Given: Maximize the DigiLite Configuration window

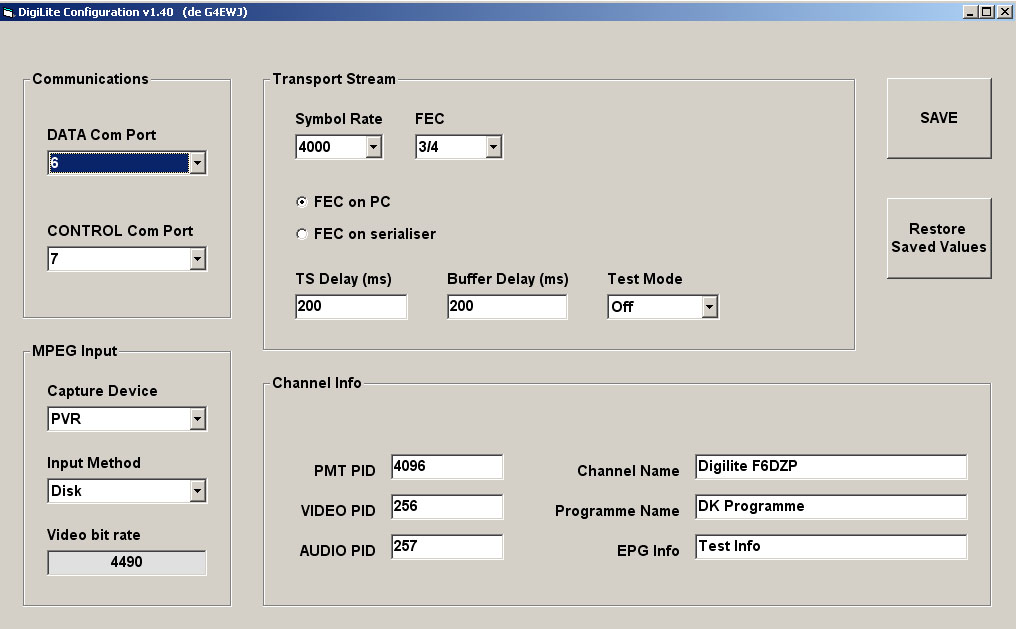Looking at the screenshot, I should pyautogui.click(x=986, y=12).
